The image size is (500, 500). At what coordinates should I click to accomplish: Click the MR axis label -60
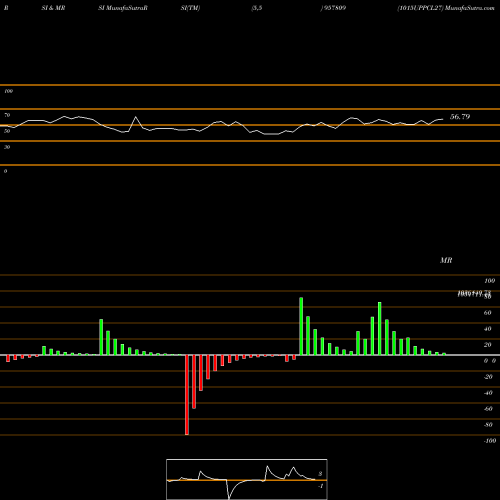[488, 409]
